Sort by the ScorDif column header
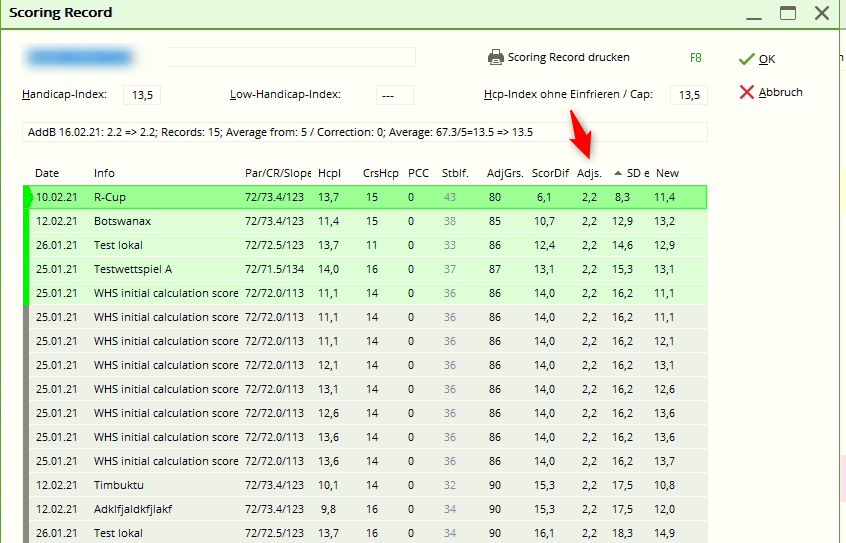846x543 pixels. pos(550,173)
